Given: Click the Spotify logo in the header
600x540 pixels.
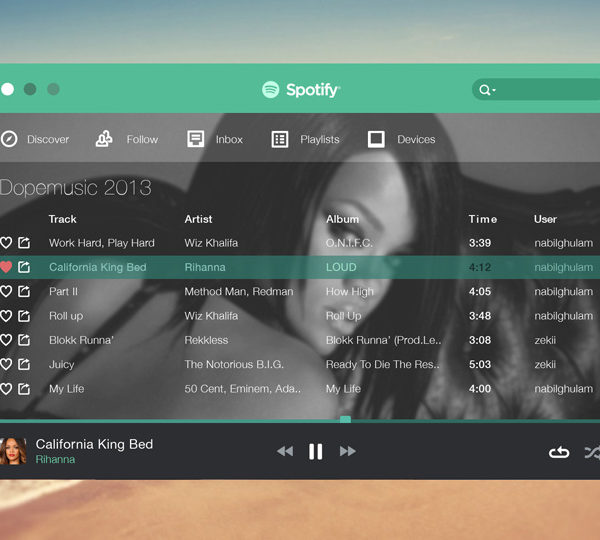Looking at the screenshot, I should [301, 90].
